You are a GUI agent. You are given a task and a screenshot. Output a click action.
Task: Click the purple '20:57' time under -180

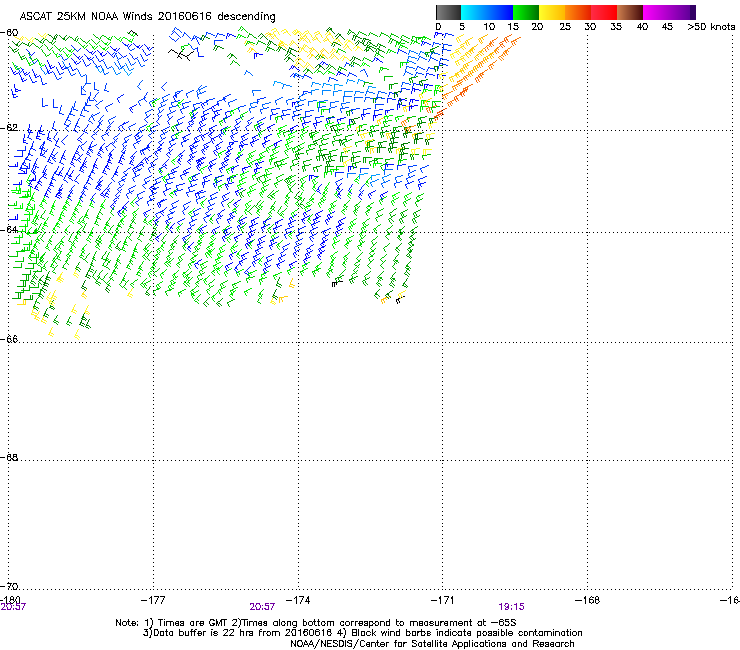(13, 607)
